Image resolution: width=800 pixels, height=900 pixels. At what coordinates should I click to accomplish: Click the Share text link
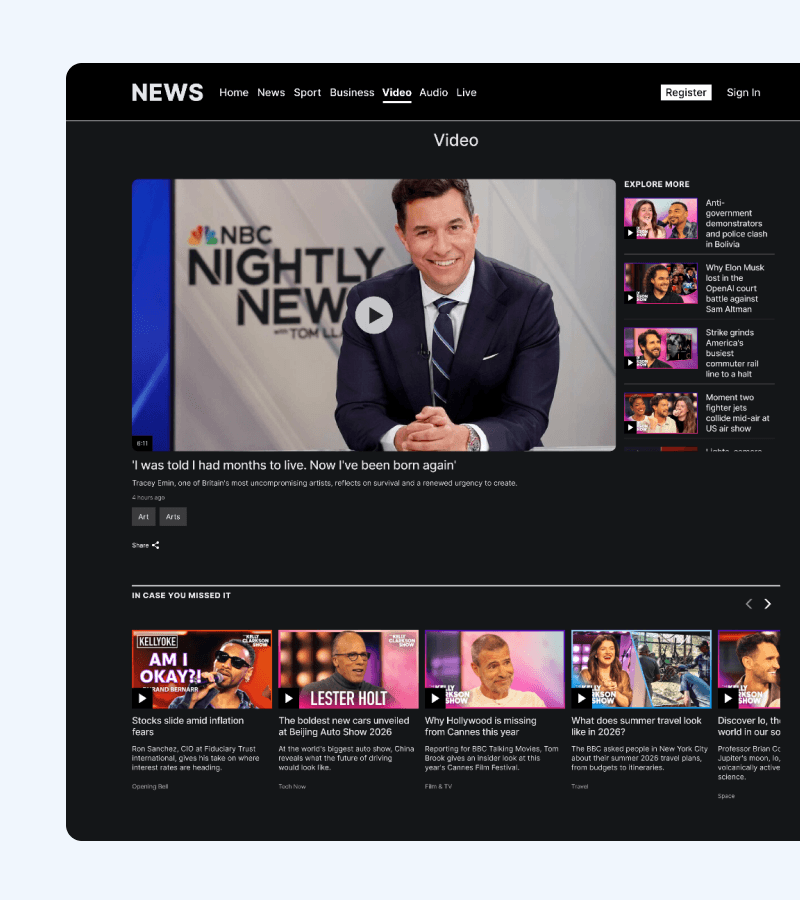coord(140,545)
